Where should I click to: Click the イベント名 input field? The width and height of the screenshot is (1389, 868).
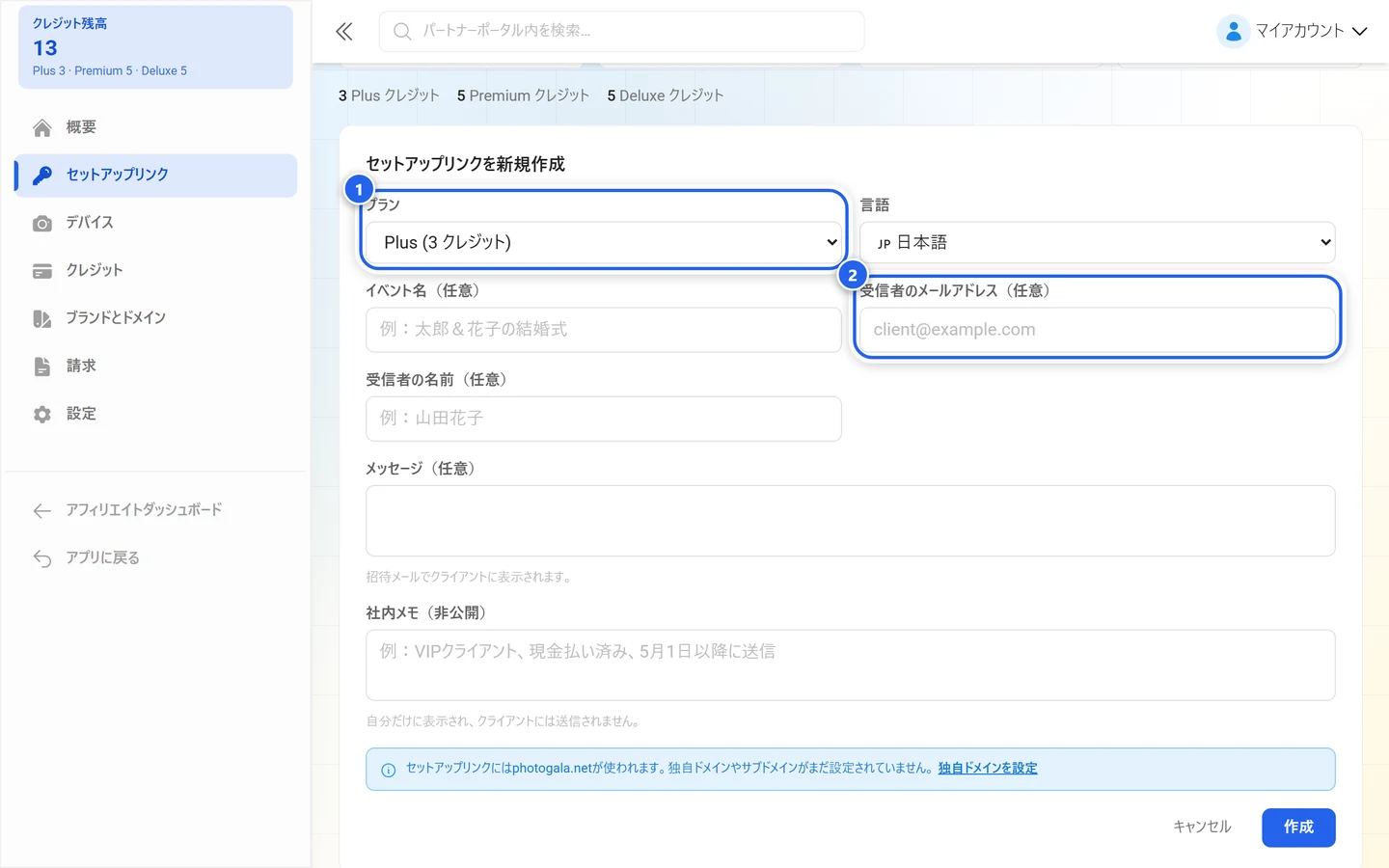point(604,330)
